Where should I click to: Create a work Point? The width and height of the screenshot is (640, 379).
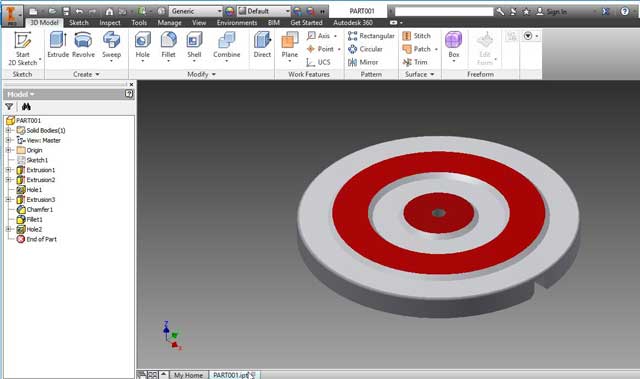click(x=323, y=49)
